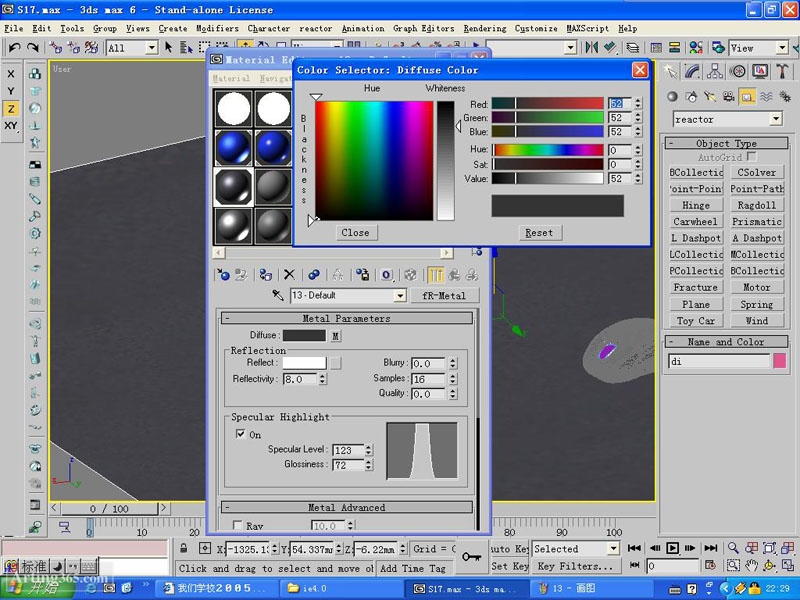
Task: Click the Animation menu
Action: click(362, 28)
